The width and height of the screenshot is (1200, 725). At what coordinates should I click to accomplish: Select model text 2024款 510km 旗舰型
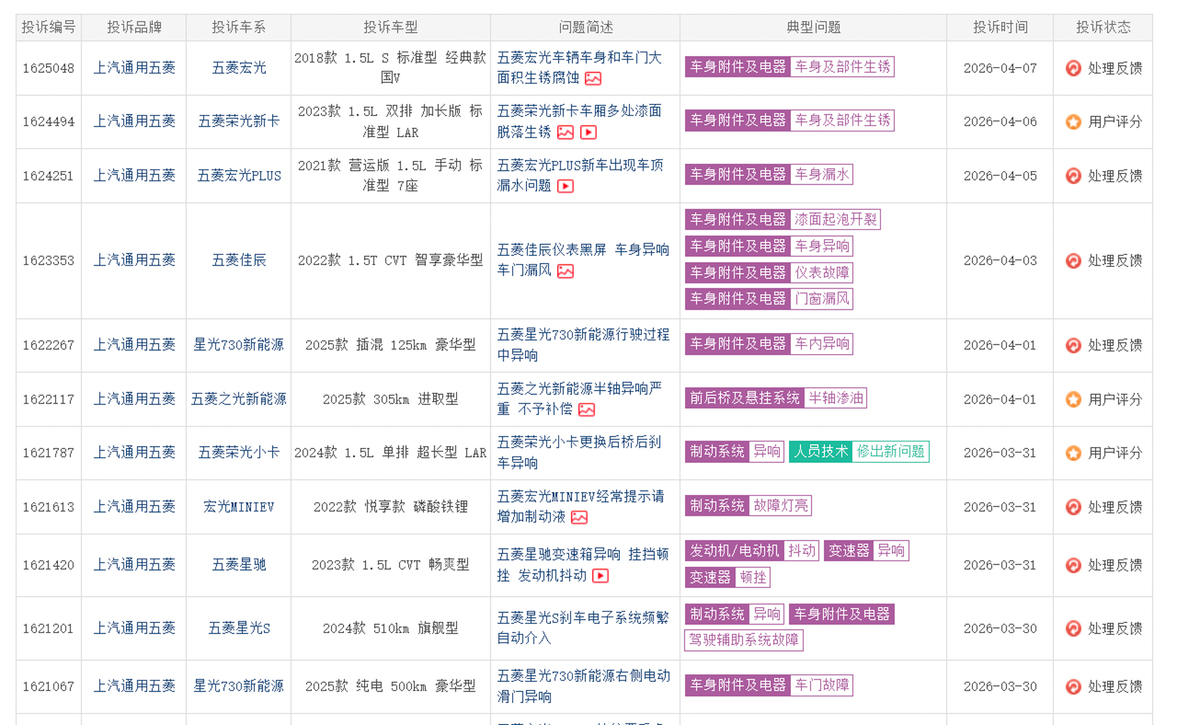[390, 628]
